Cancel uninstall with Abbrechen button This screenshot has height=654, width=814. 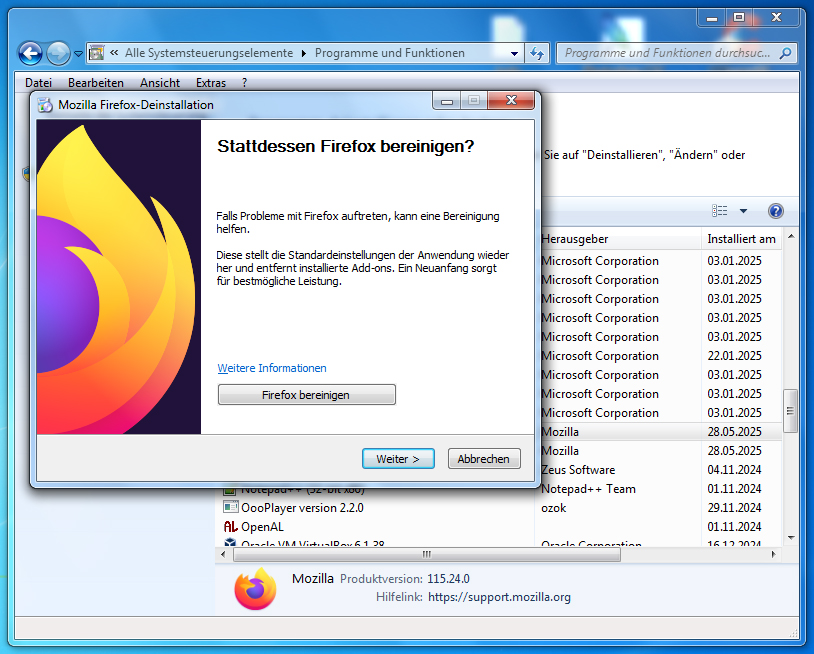click(484, 459)
